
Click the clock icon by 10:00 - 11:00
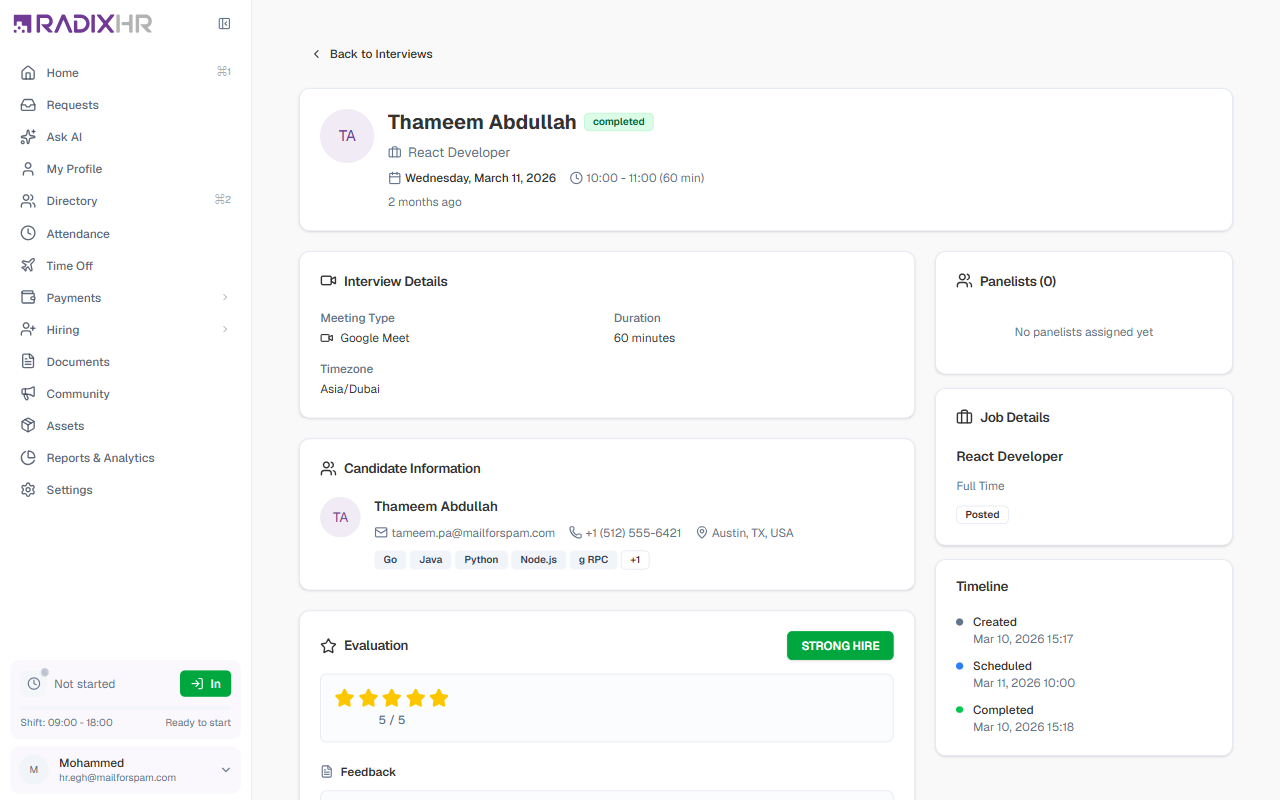576,178
